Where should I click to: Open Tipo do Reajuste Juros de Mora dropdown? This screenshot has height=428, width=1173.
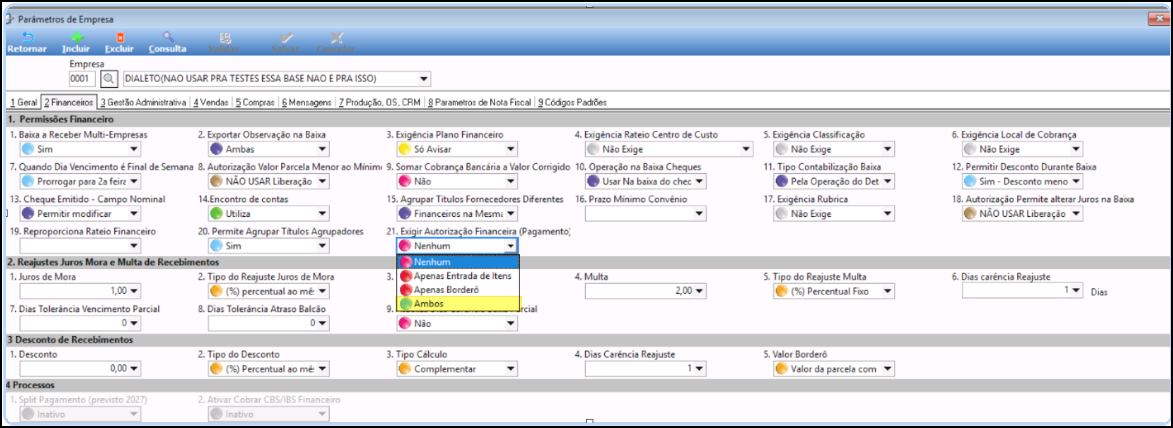[322, 291]
